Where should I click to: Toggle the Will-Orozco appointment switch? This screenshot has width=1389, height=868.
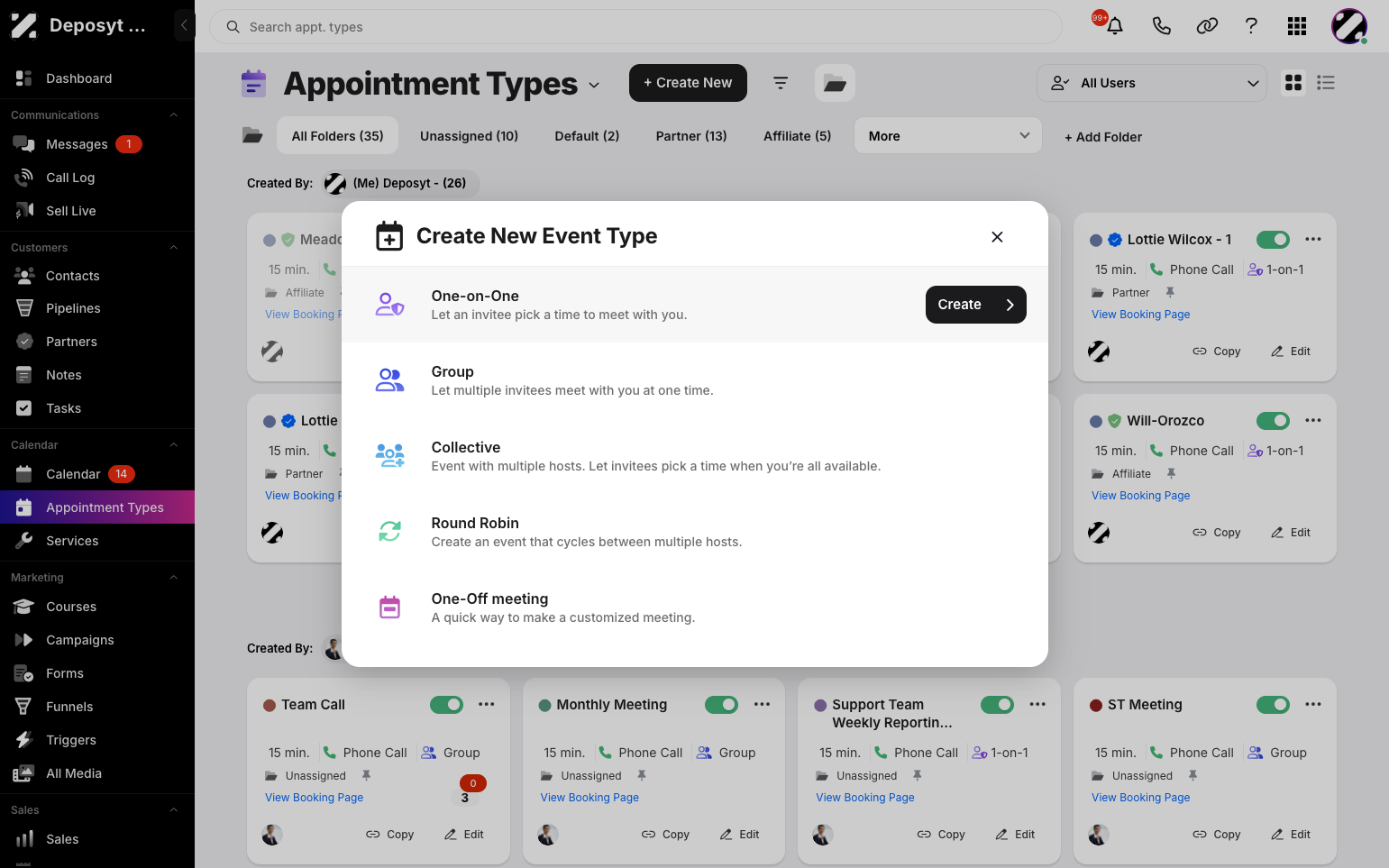pyautogui.click(x=1273, y=420)
